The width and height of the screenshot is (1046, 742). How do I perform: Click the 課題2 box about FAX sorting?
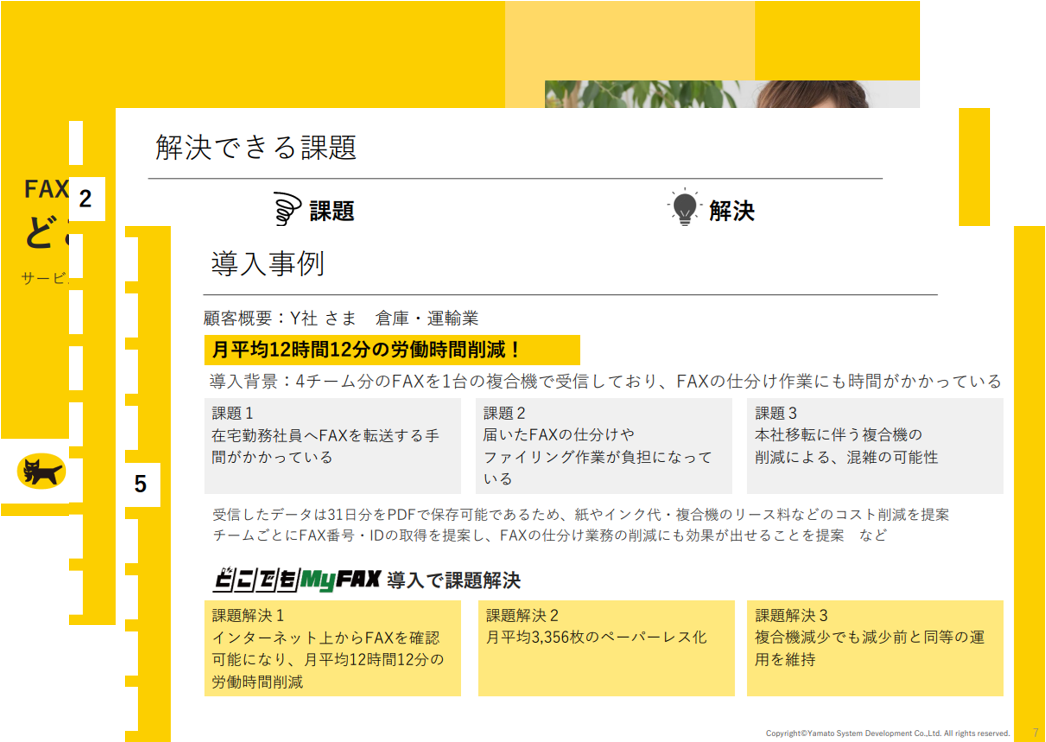[604, 446]
